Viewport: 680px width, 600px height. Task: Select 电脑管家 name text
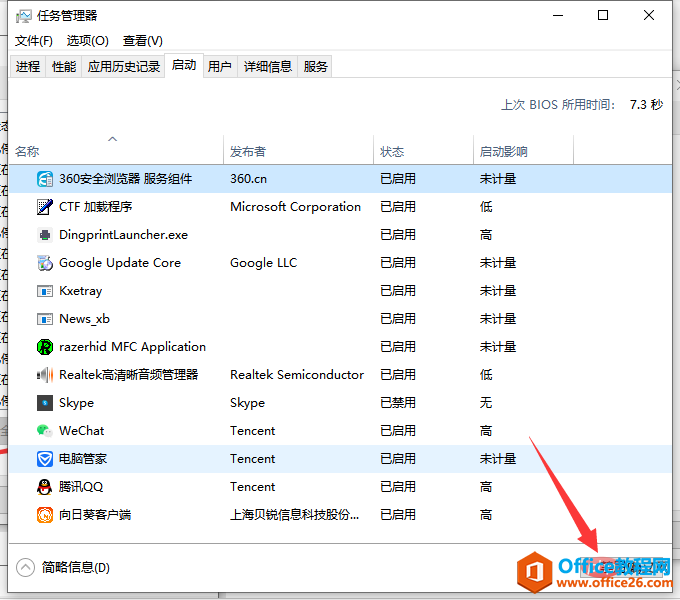(83, 459)
